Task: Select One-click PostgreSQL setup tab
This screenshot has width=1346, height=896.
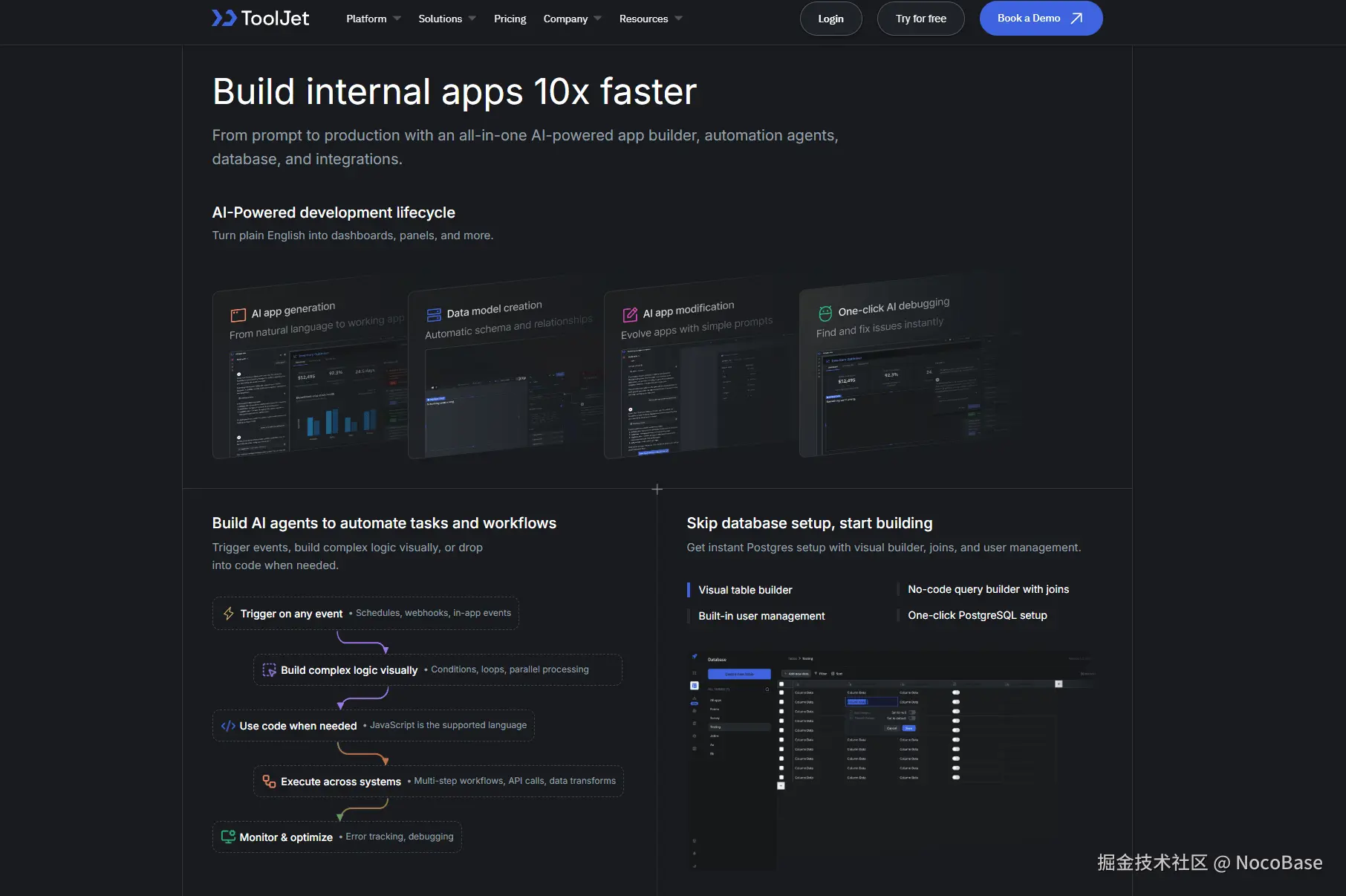Action: coord(977,615)
